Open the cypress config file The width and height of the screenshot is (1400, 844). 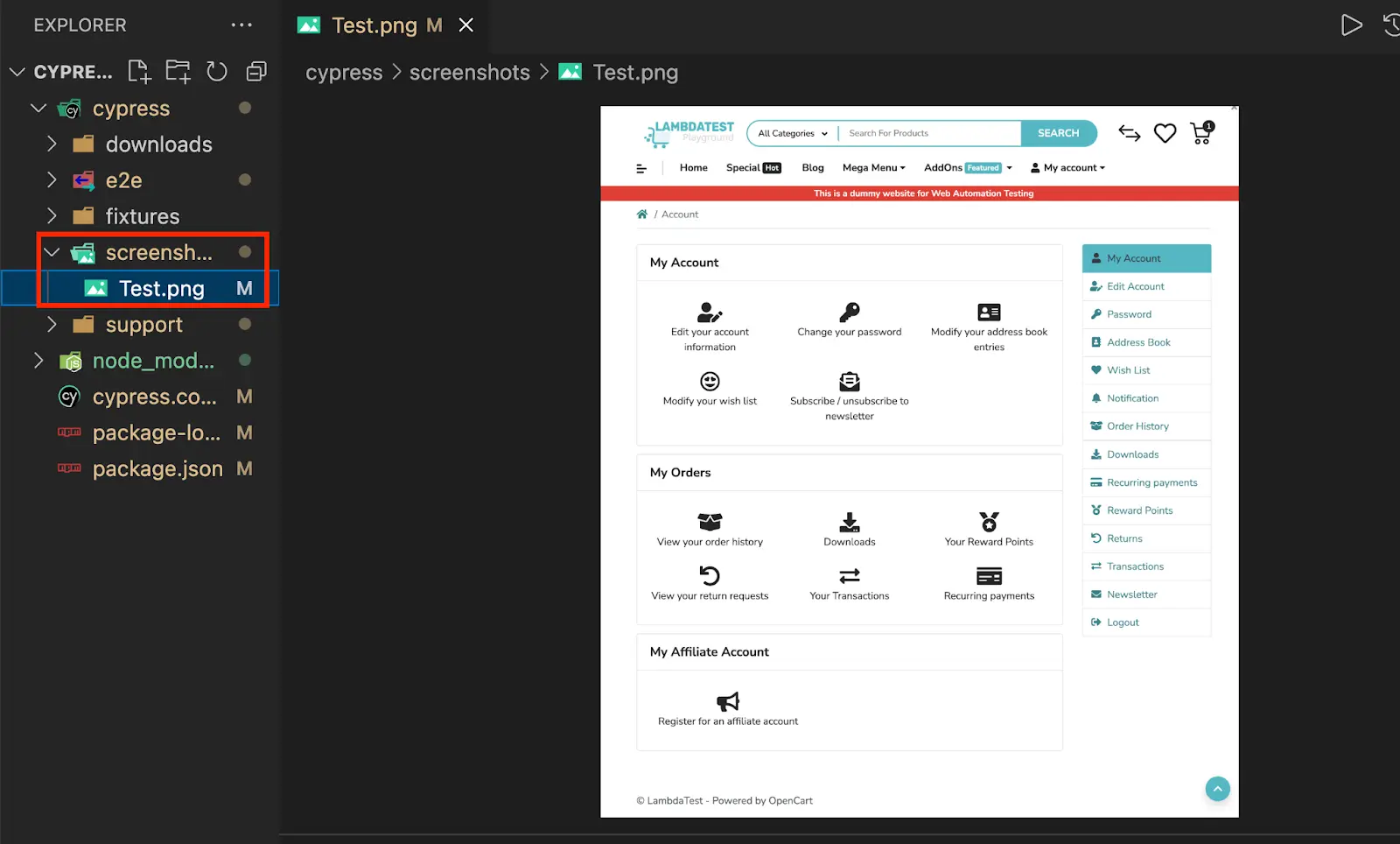tap(154, 397)
